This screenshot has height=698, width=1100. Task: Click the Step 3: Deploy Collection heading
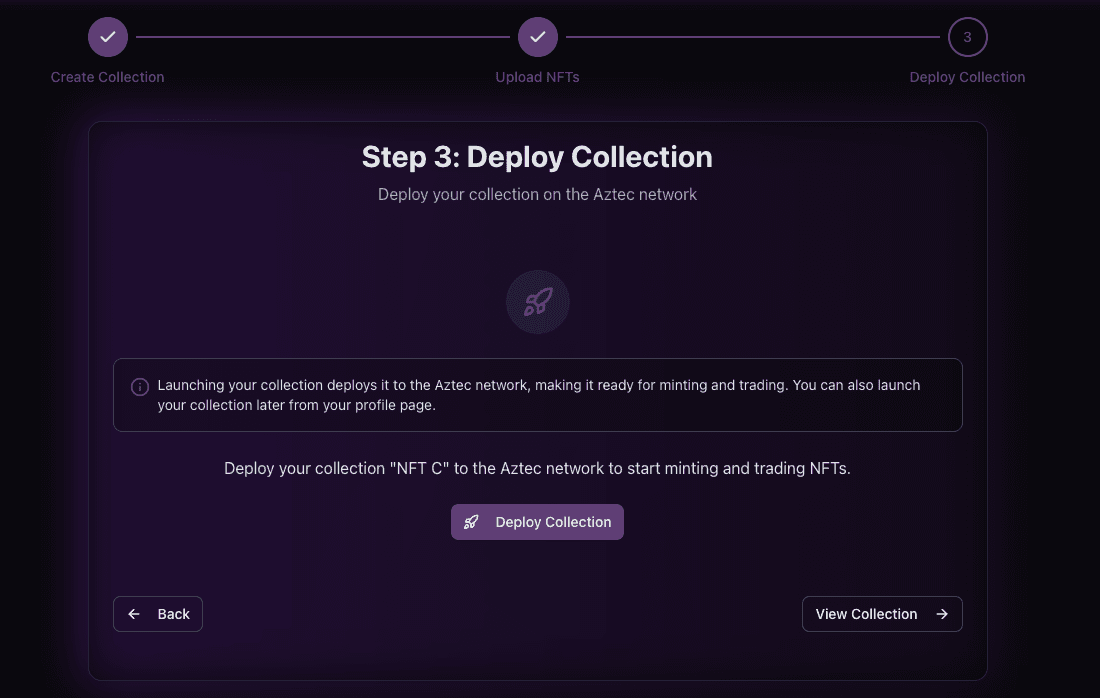(x=537, y=157)
